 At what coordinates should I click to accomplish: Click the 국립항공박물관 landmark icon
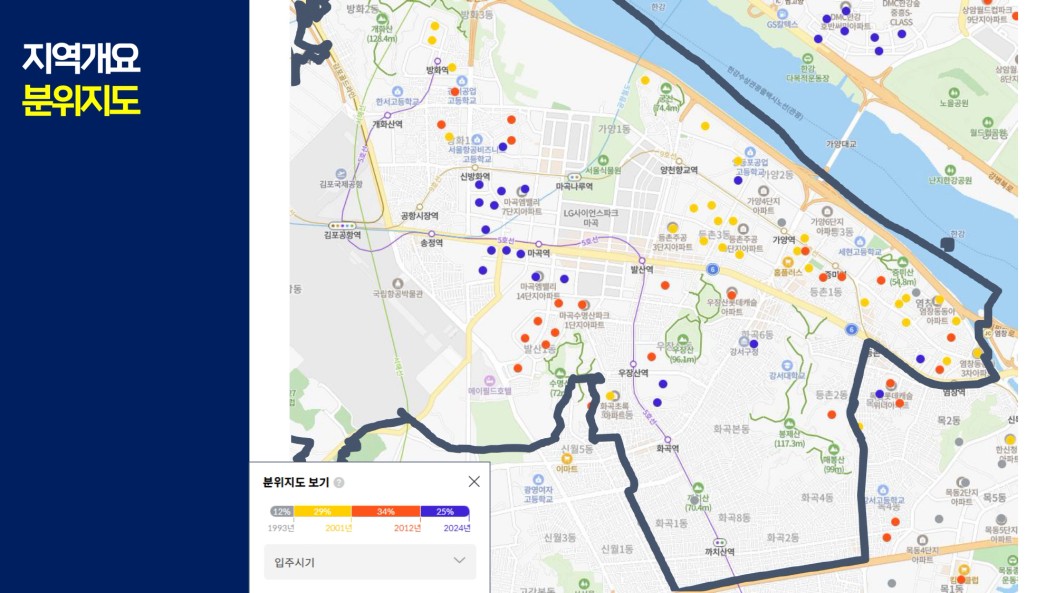coord(398,283)
